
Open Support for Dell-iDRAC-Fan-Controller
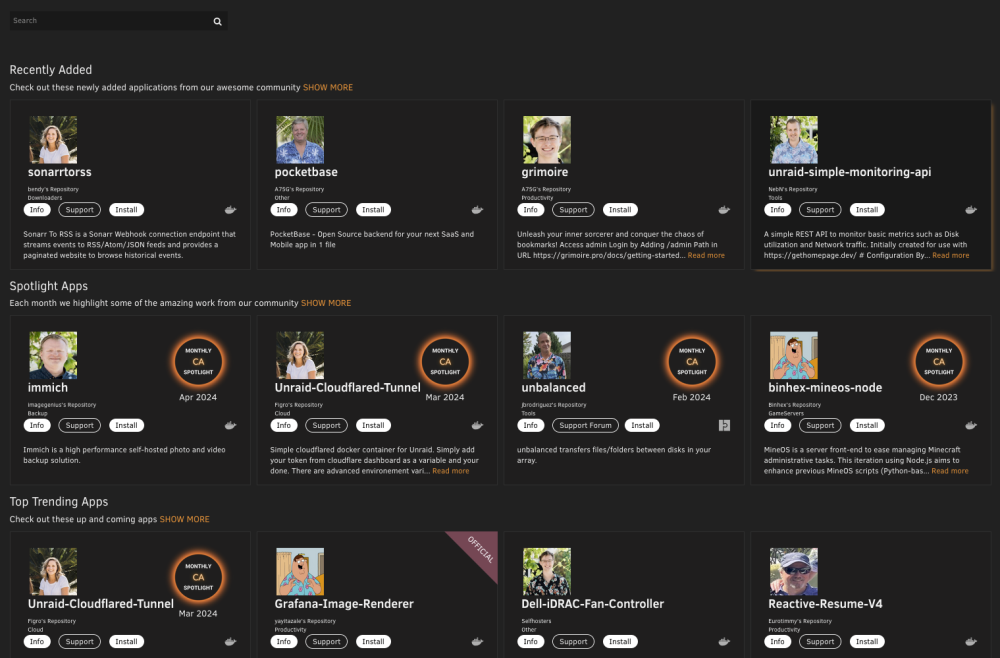click(x=573, y=641)
